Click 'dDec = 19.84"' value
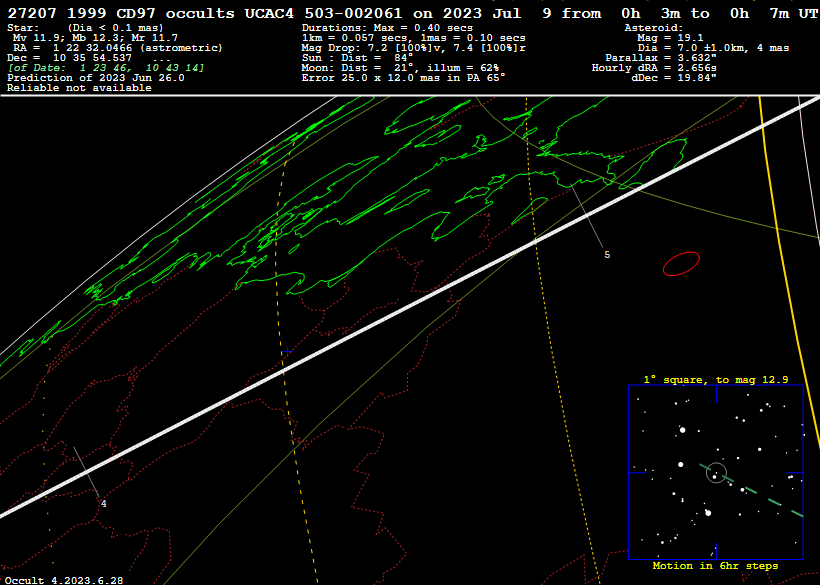Viewport: 820px width, 585px height. click(674, 78)
